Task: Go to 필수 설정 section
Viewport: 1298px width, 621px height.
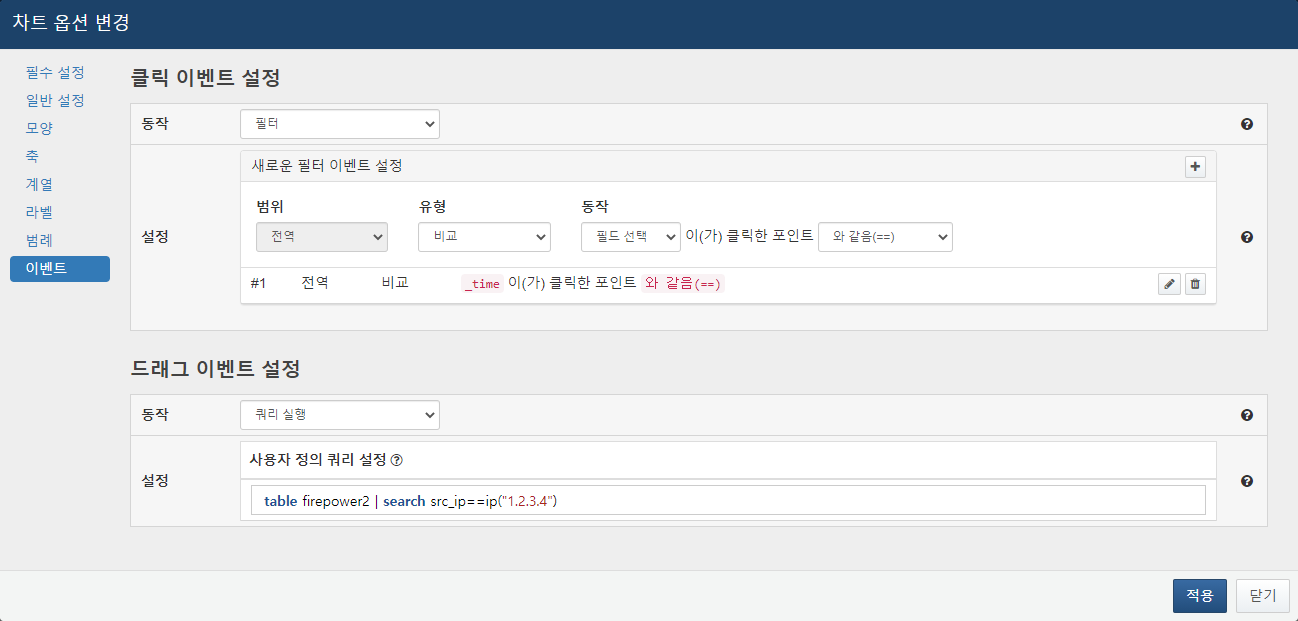Action: tap(55, 73)
